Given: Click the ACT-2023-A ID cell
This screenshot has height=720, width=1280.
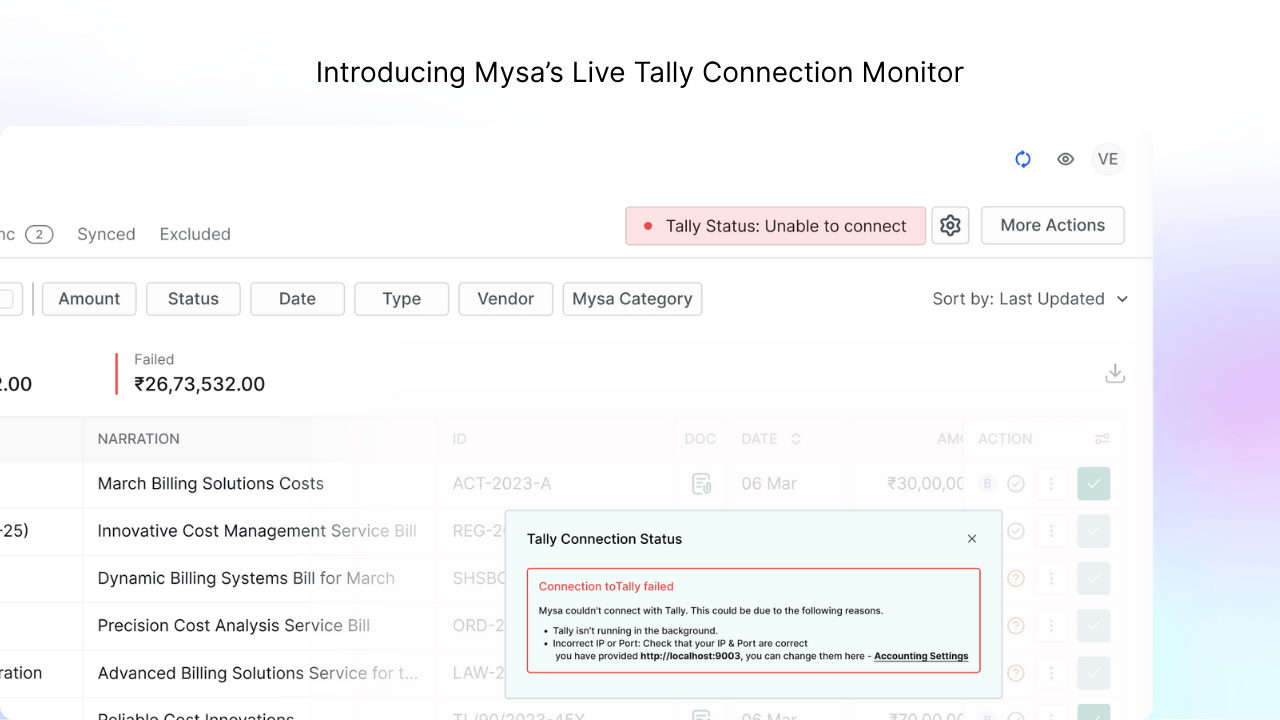Looking at the screenshot, I should point(502,484).
